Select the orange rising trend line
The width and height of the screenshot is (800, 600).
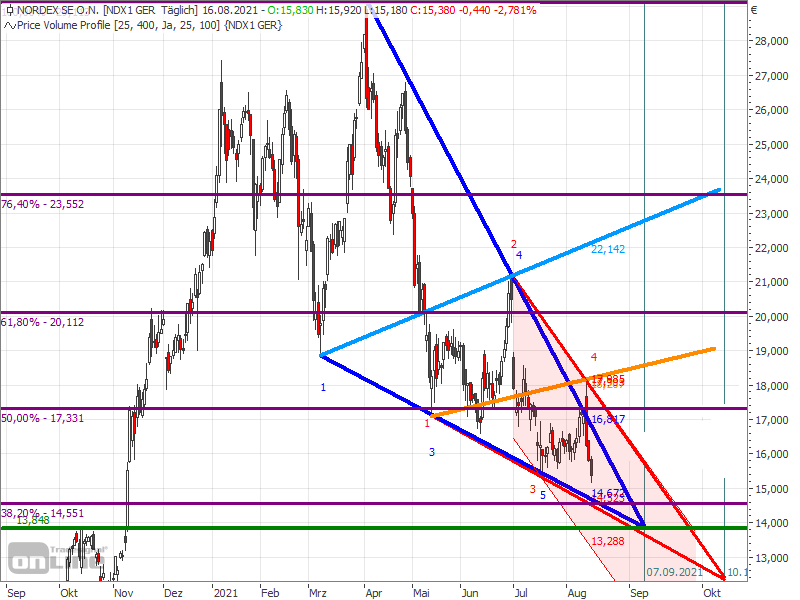pos(573,383)
